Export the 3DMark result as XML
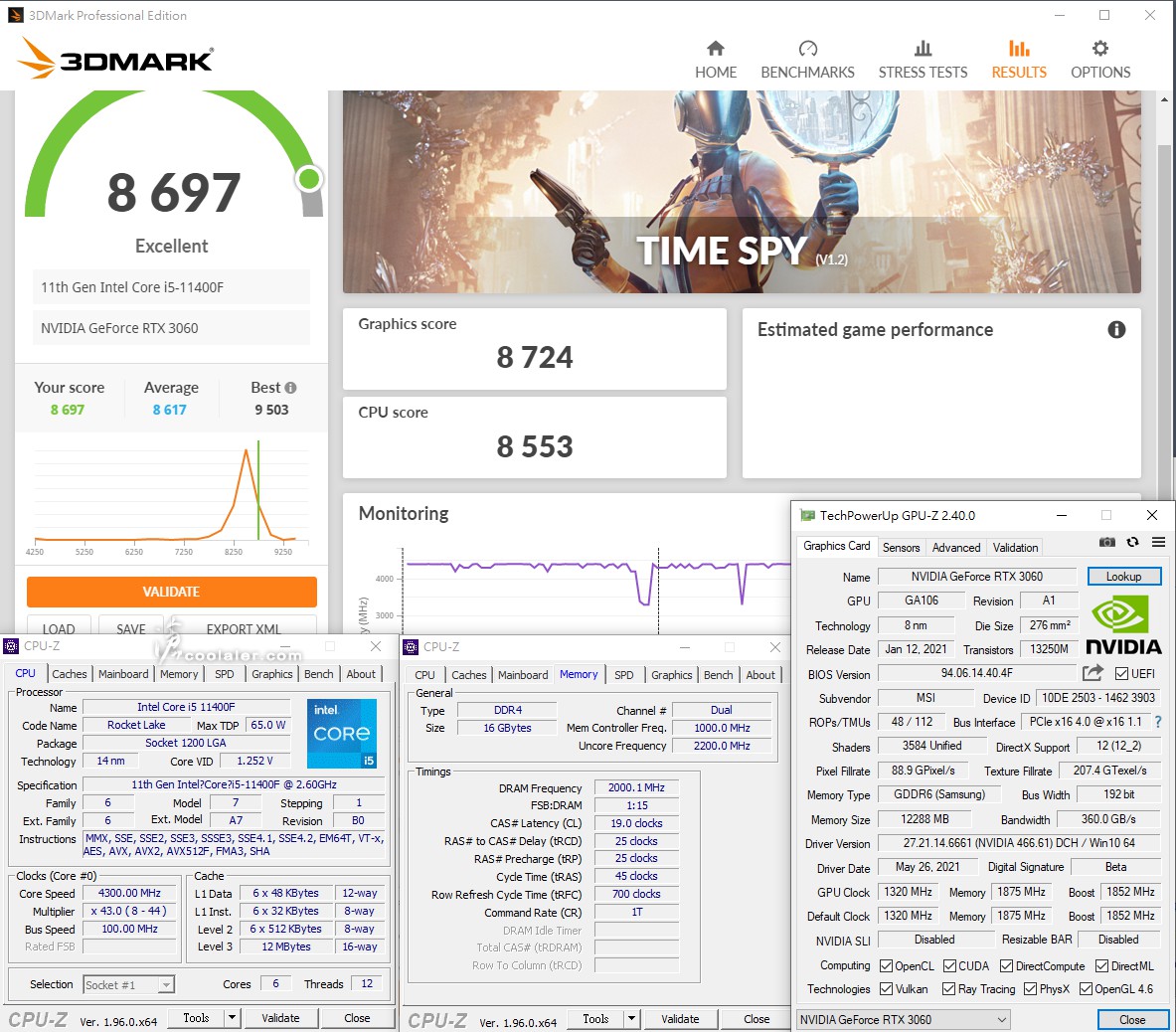1176x1032 pixels. (244, 627)
